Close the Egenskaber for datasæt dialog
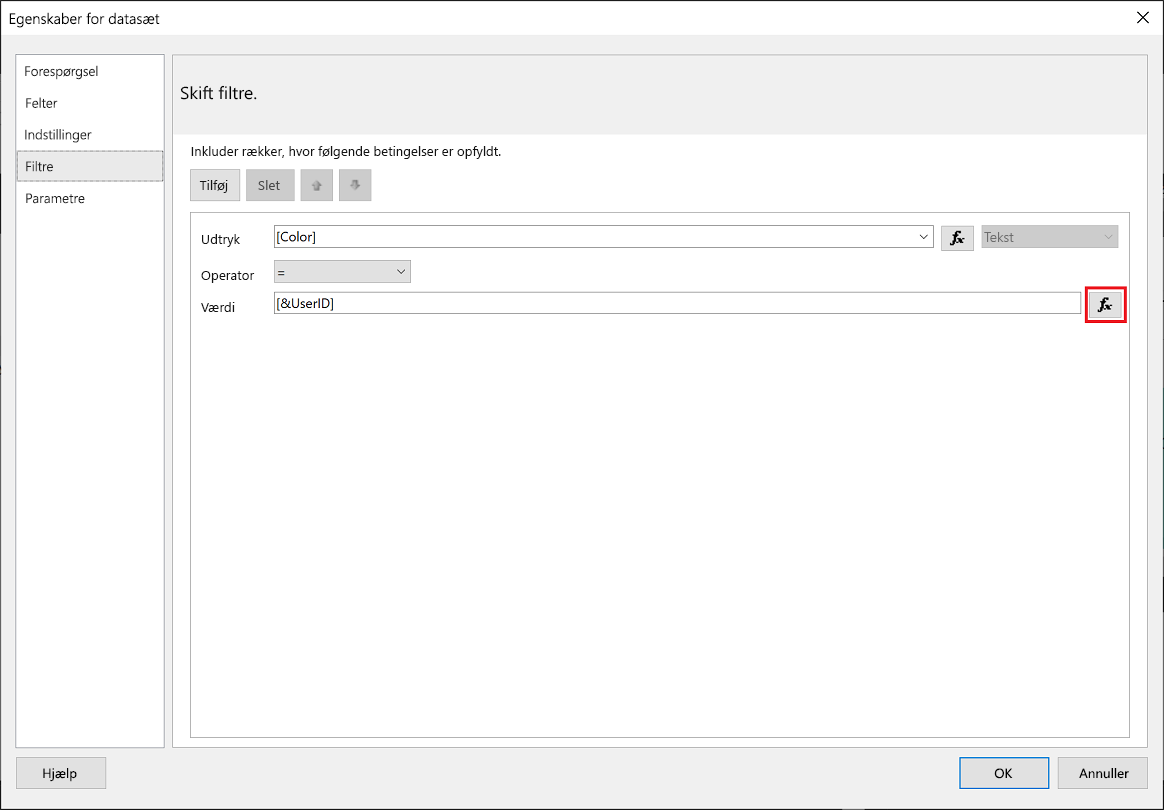Image resolution: width=1164 pixels, height=810 pixels. pyautogui.click(x=1142, y=17)
